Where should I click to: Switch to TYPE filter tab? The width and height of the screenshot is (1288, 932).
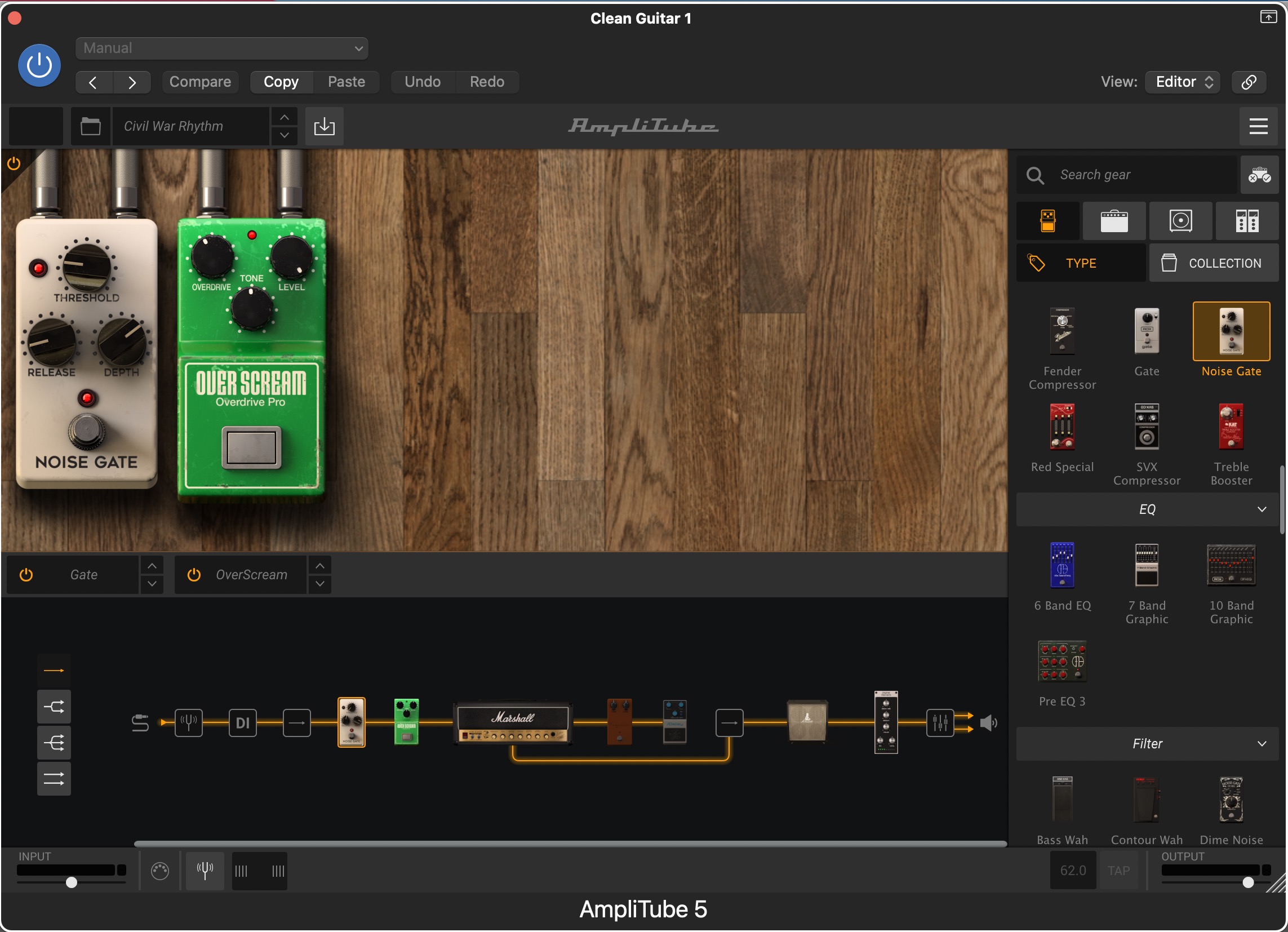1081,263
